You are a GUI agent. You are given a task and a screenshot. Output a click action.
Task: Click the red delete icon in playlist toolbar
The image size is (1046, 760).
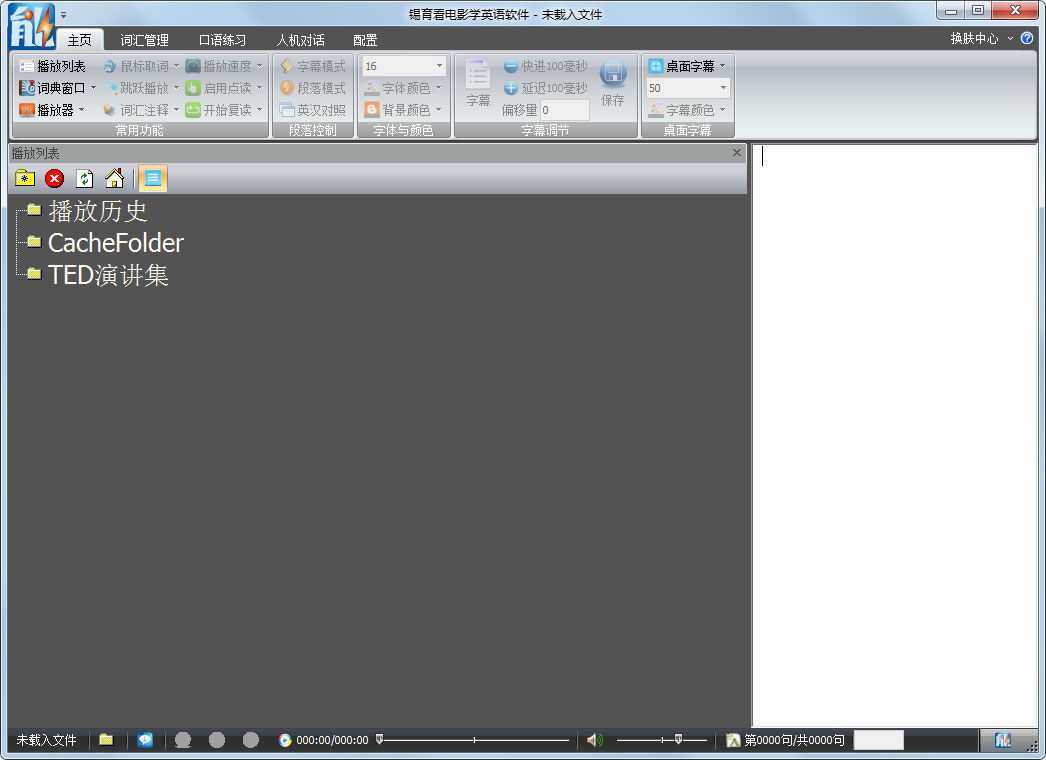click(x=55, y=178)
